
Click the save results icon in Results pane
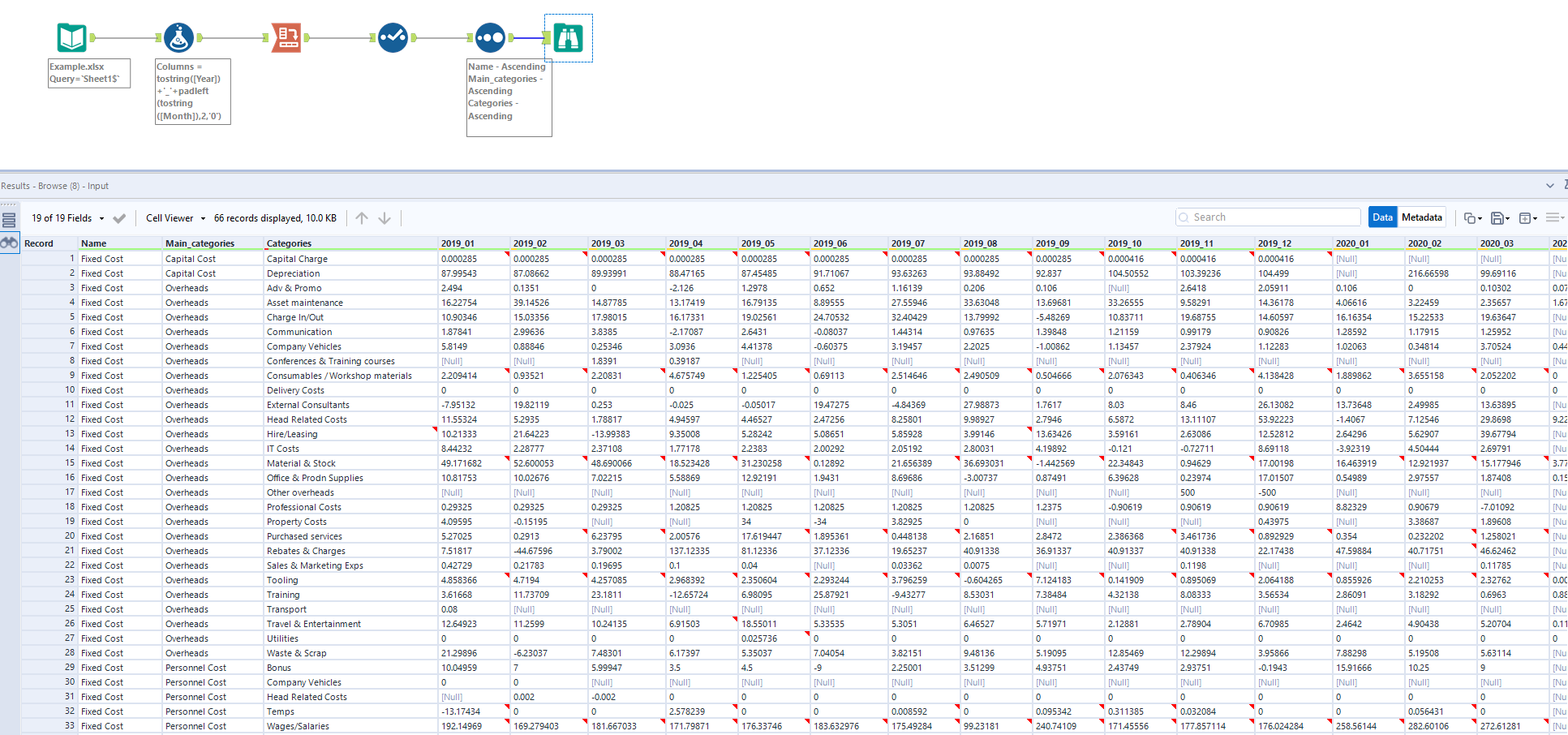[x=1499, y=217]
